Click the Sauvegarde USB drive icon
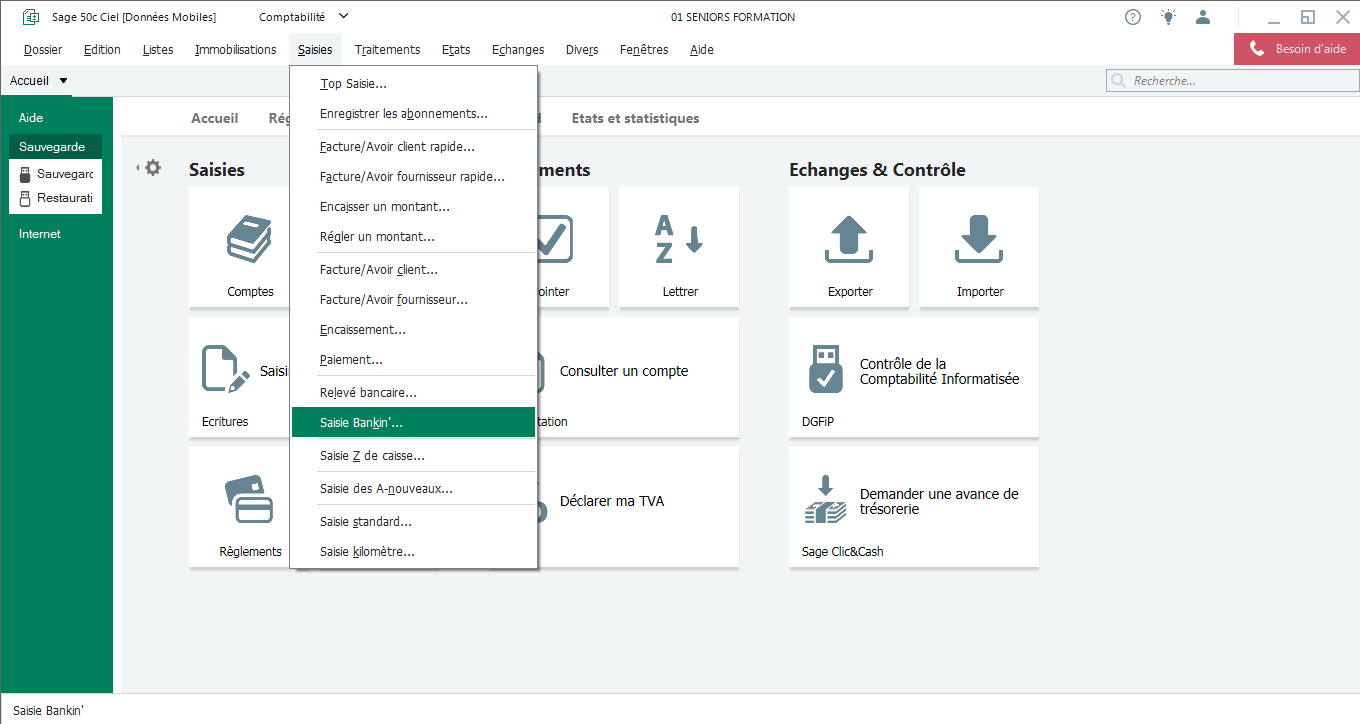The width and height of the screenshot is (1360, 724). 26,173
